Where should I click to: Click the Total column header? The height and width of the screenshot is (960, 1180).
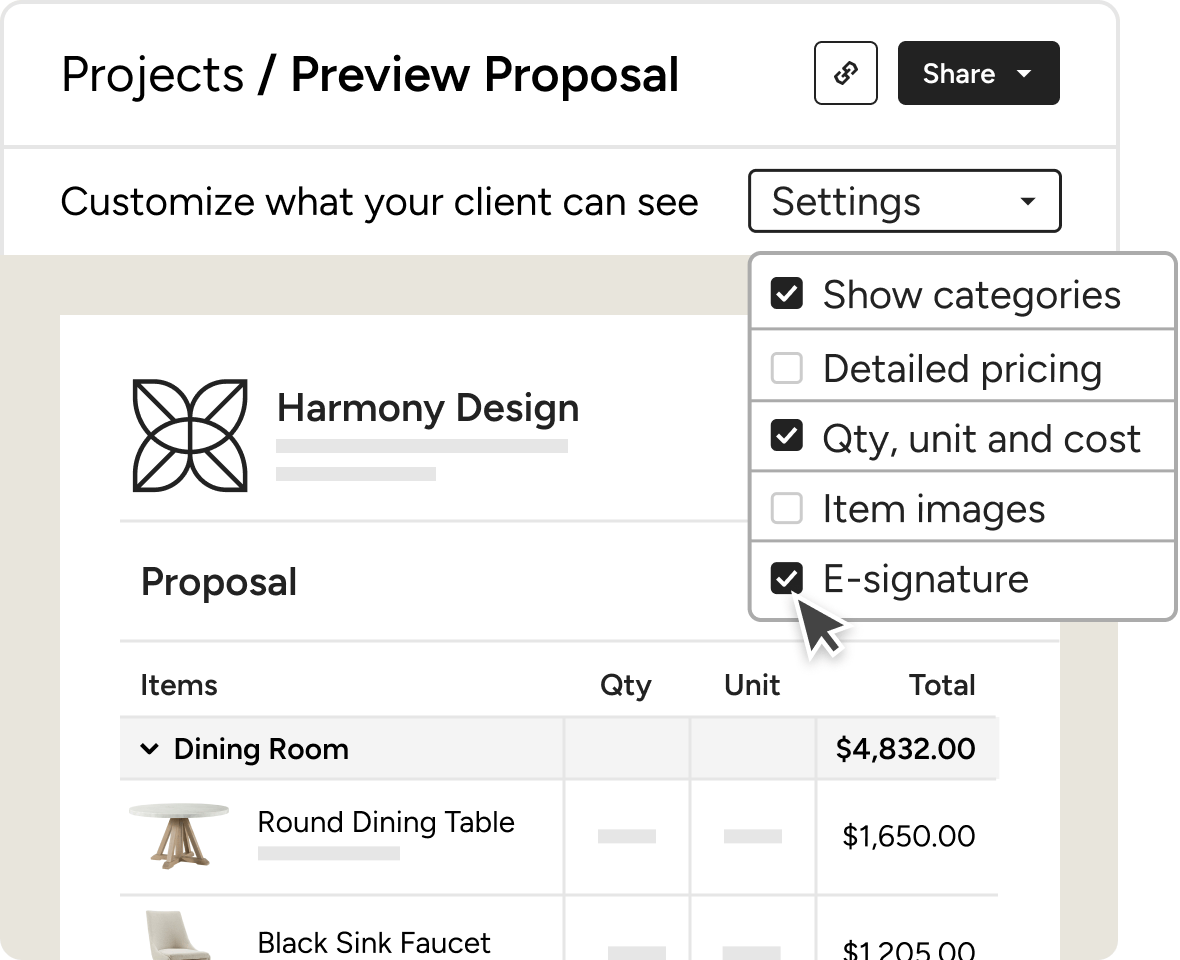click(x=941, y=685)
